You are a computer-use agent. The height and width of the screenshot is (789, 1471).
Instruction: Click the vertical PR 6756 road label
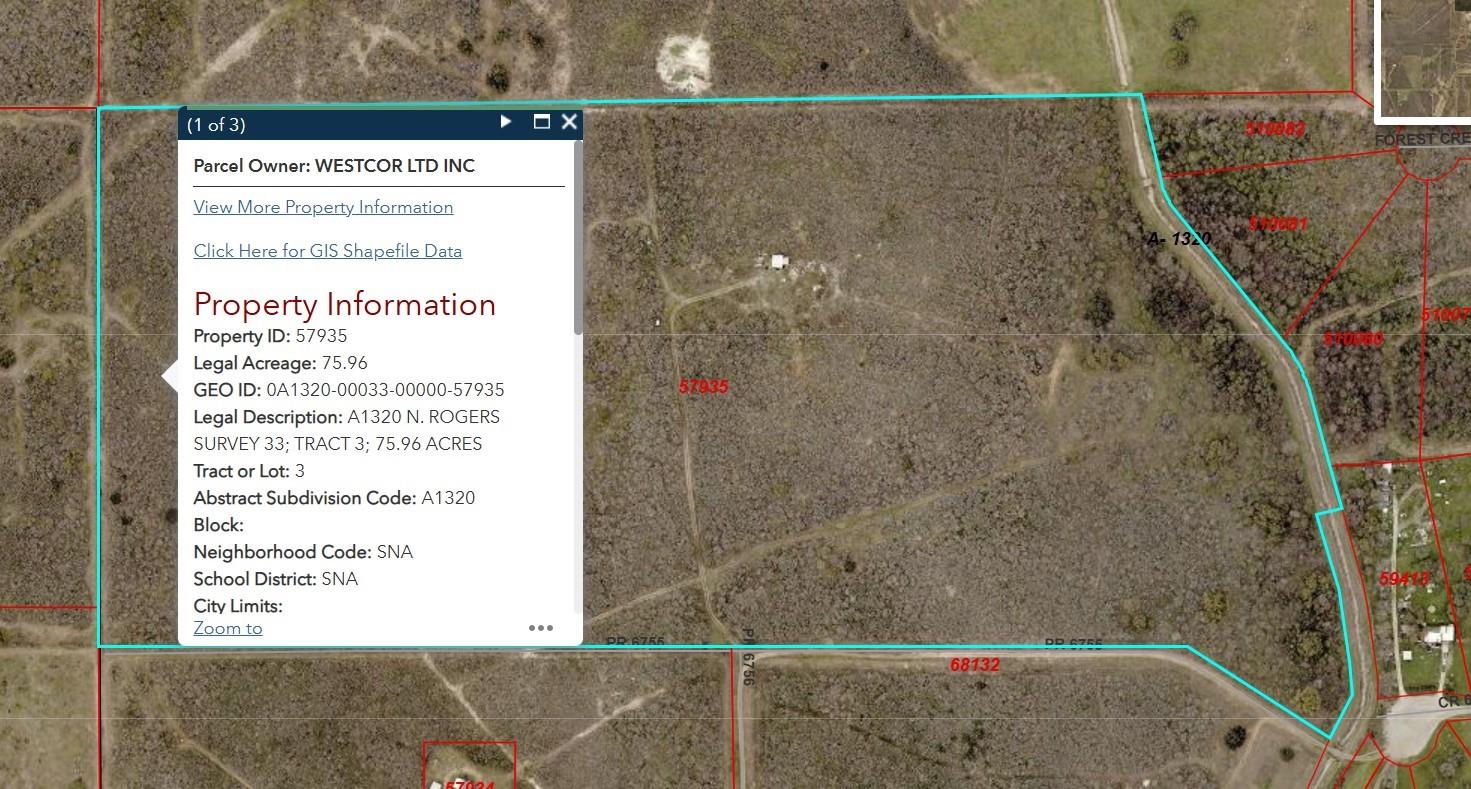(x=747, y=657)
